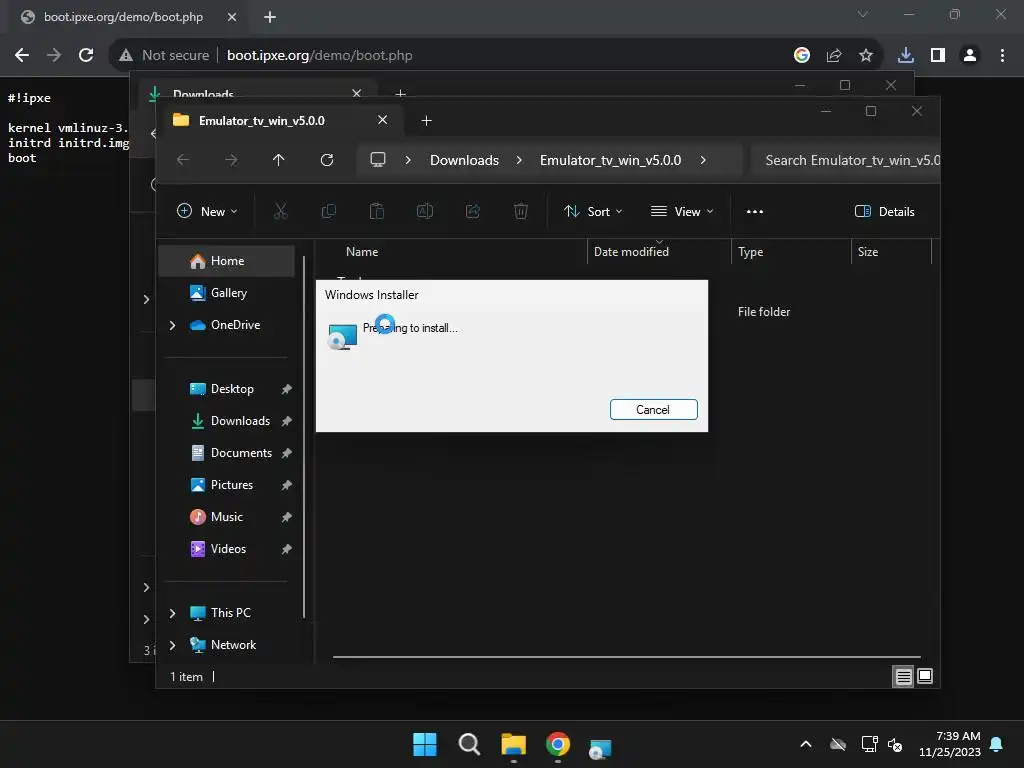Open Chrome three-dot menu
The width and height of the screenshot is (1024, 768).
1002,55
